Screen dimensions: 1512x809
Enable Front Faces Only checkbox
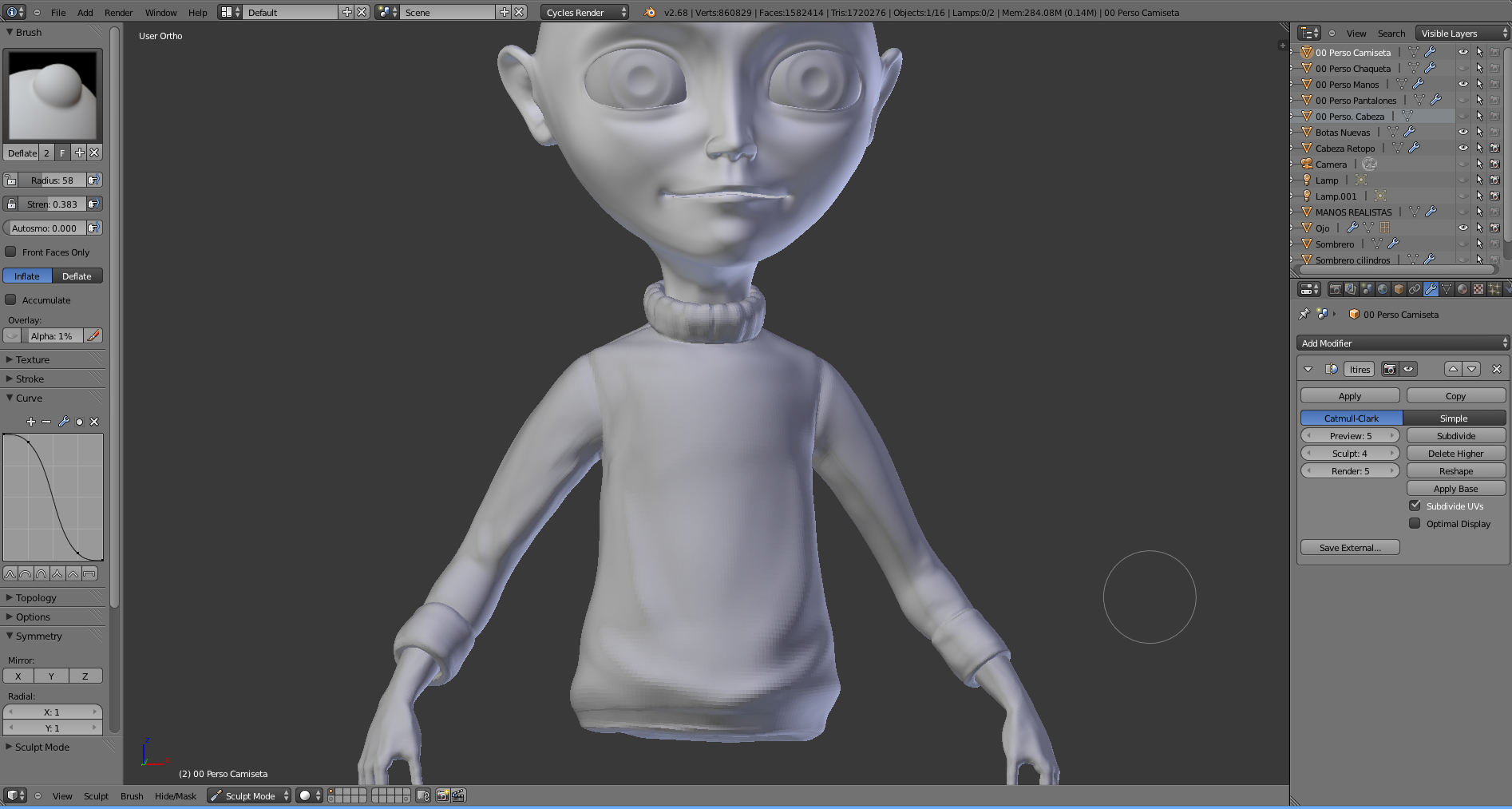pyautogui.click(x=11, y=252)
